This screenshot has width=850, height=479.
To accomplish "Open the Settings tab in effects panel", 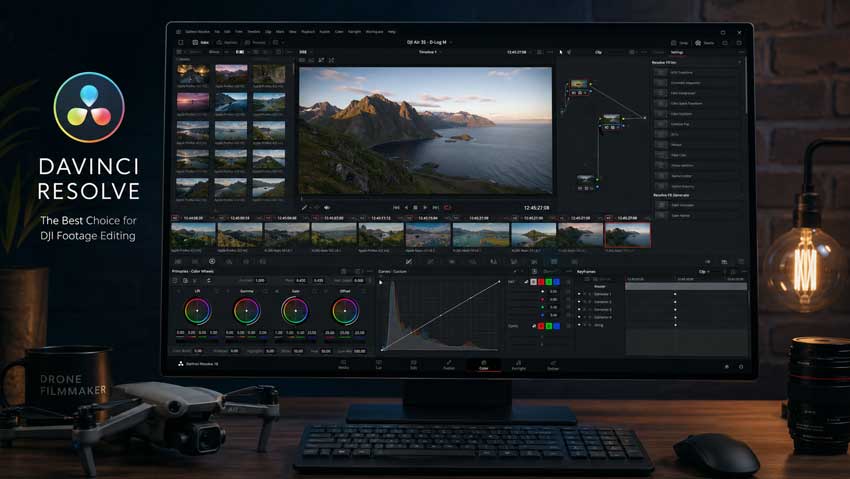I will click(x=677, y=53).
